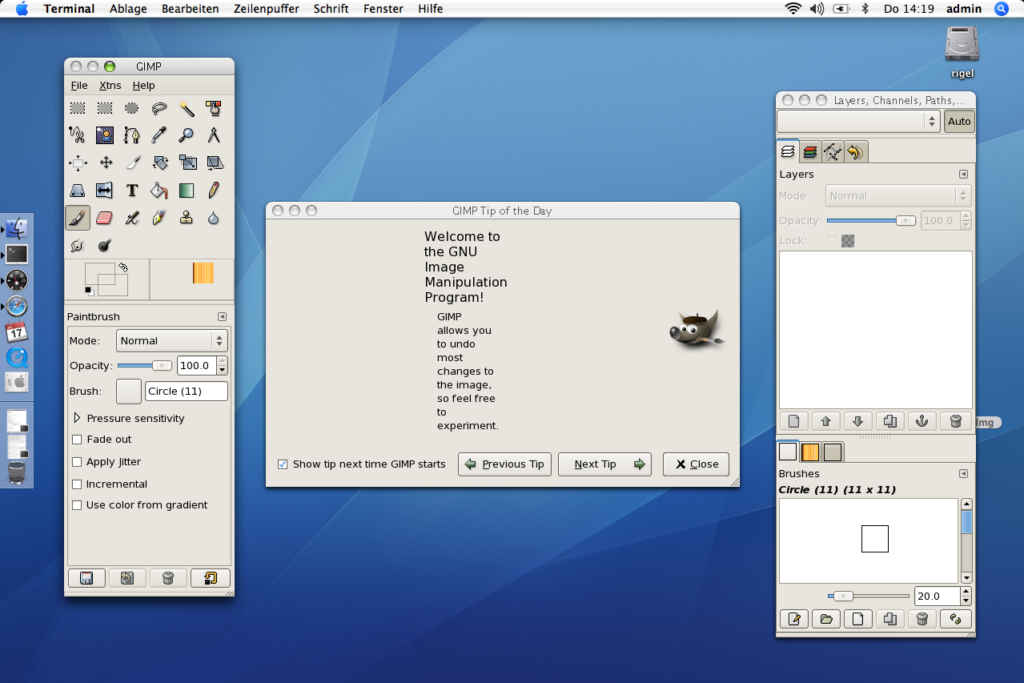Enable the Apply Jitter checkbox

point(76,462)
